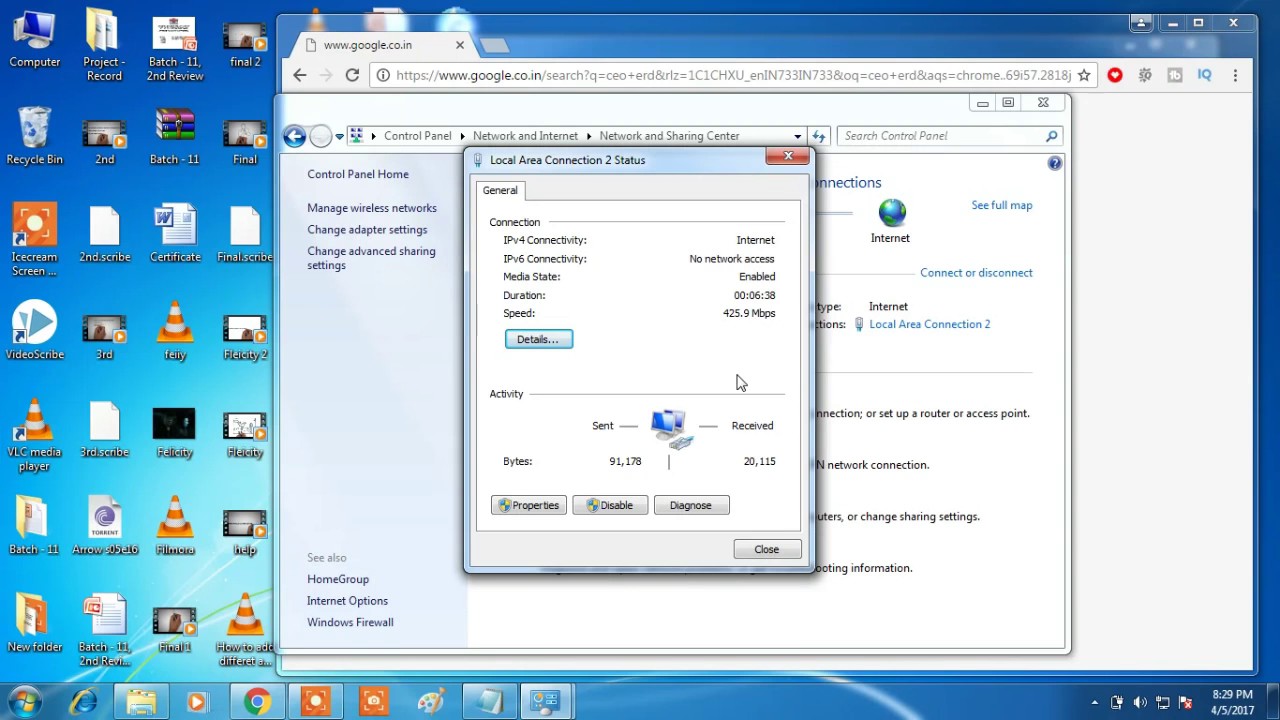
Task: Reload the page in Chrome
Action: pos(352,75)
